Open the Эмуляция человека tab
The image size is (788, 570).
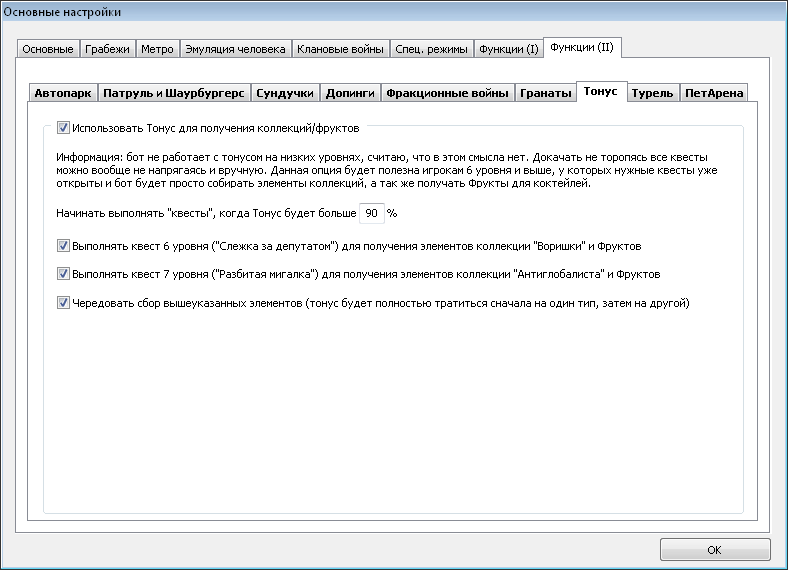click(235, 49)
